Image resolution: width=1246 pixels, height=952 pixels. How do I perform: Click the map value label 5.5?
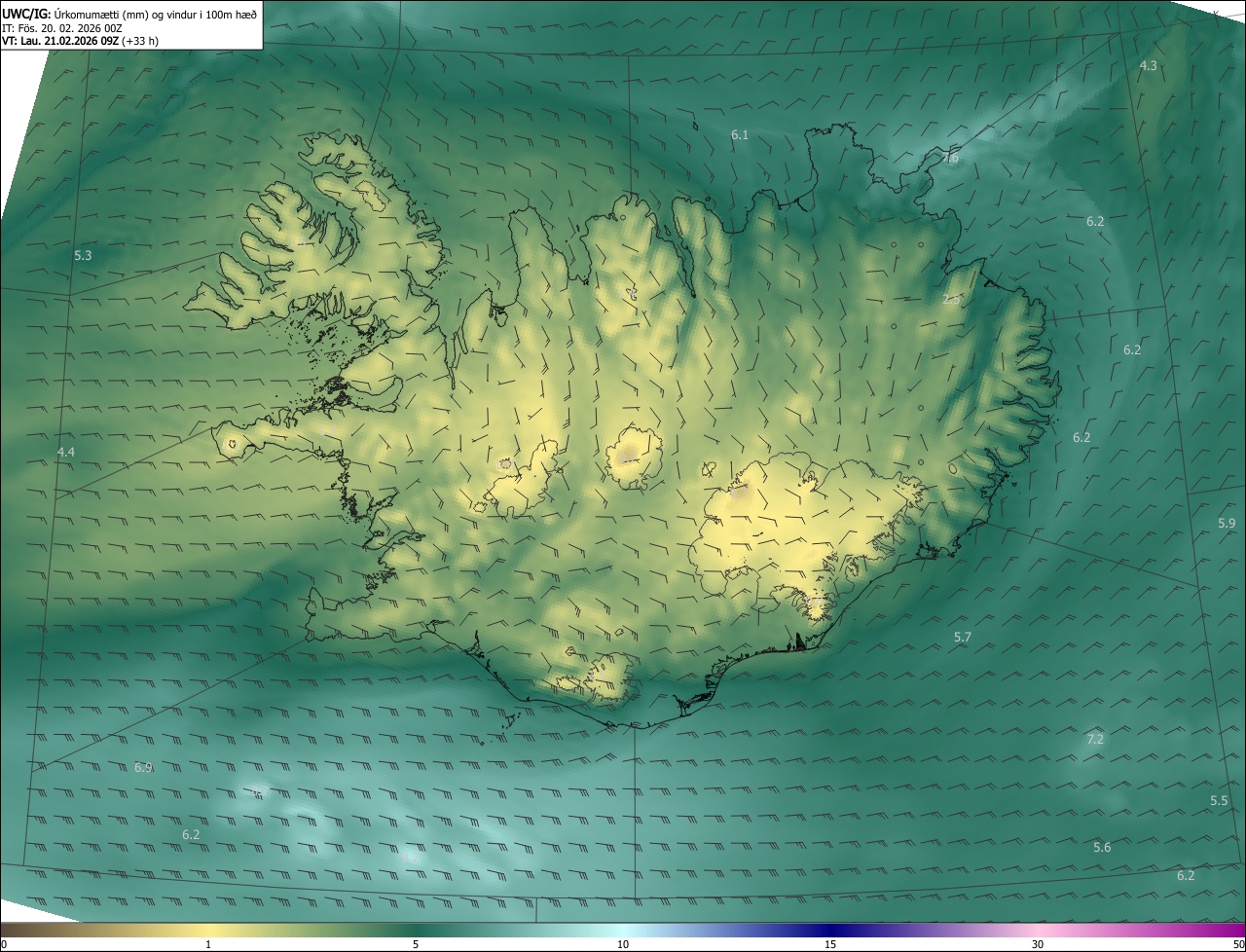pos(1219,800)
